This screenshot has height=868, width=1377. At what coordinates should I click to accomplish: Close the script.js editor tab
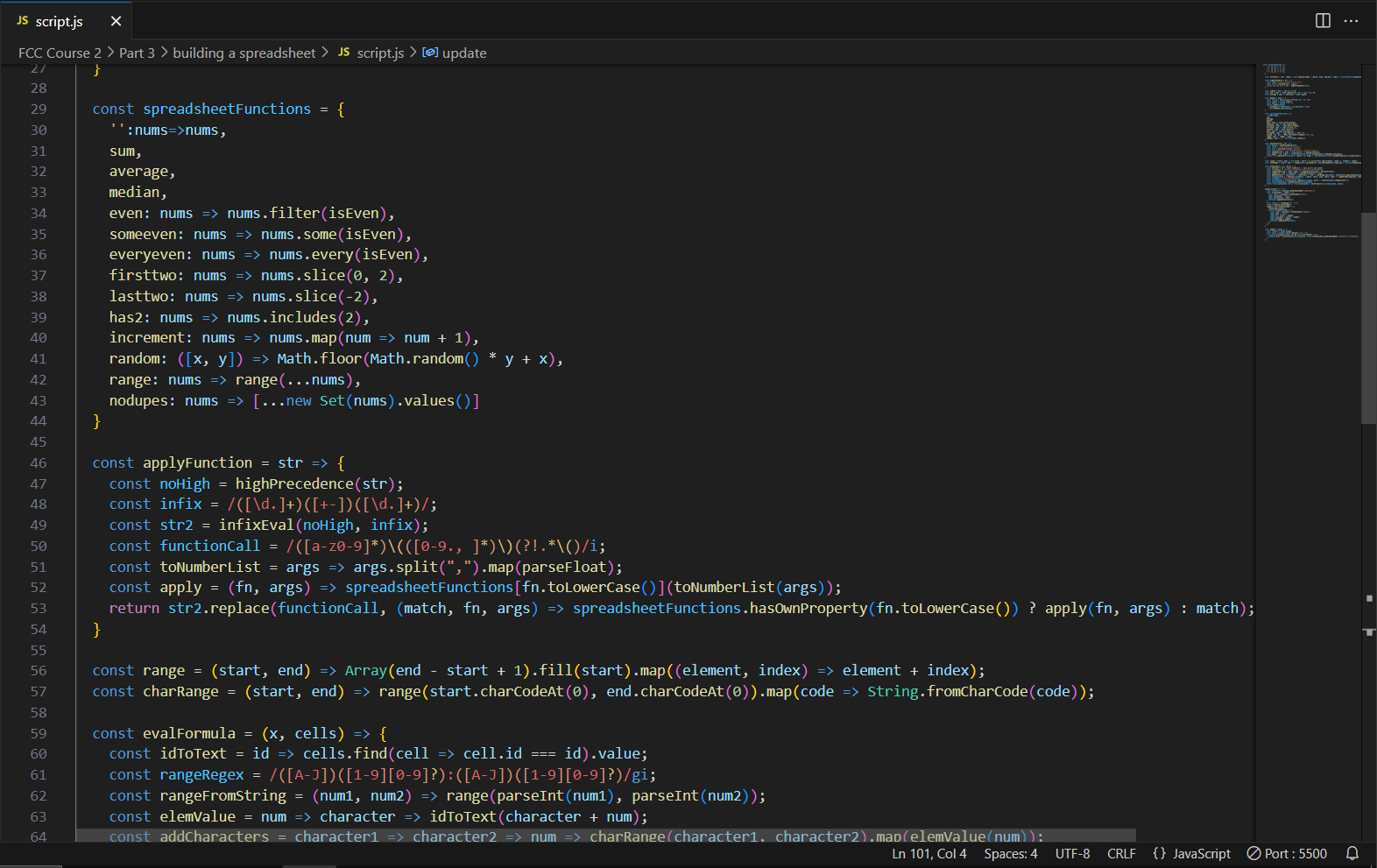(x=116, y=21)
